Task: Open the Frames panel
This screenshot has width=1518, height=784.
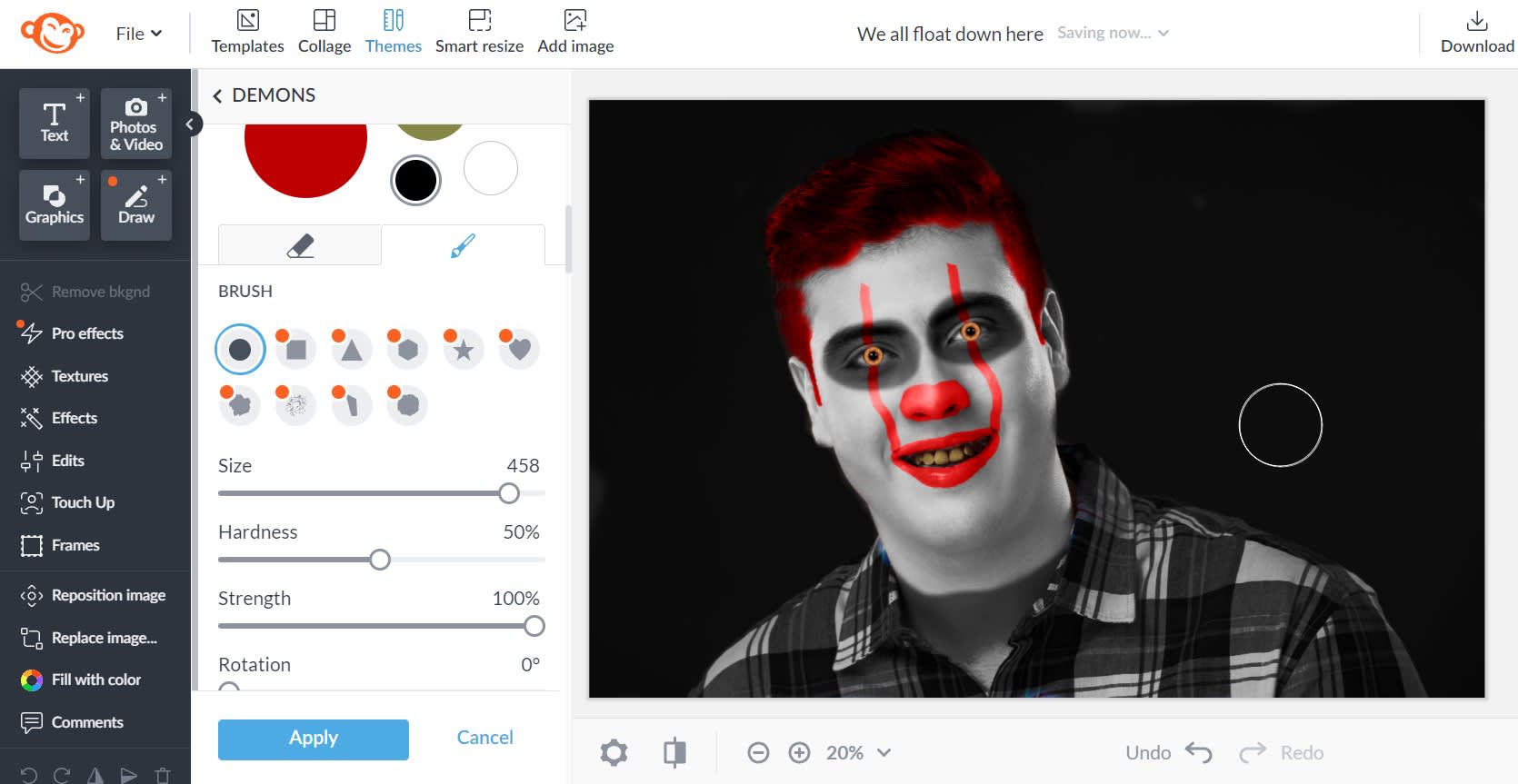Action: click(x=60, y=545)
